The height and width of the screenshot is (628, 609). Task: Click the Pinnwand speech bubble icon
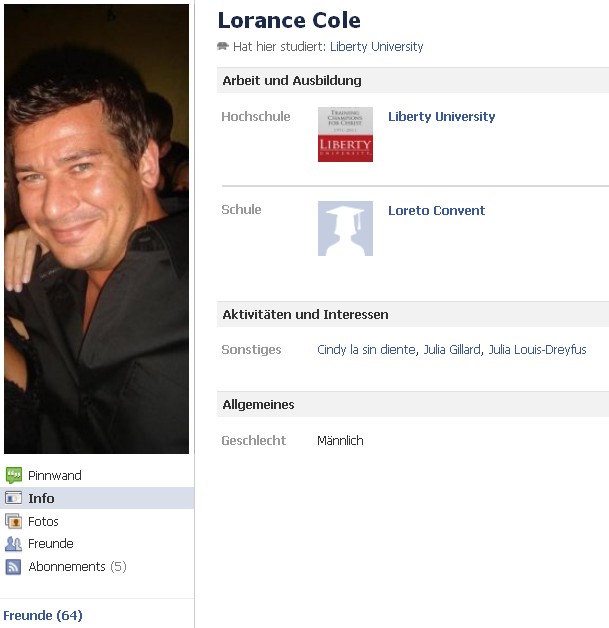[x=14, y=475]
